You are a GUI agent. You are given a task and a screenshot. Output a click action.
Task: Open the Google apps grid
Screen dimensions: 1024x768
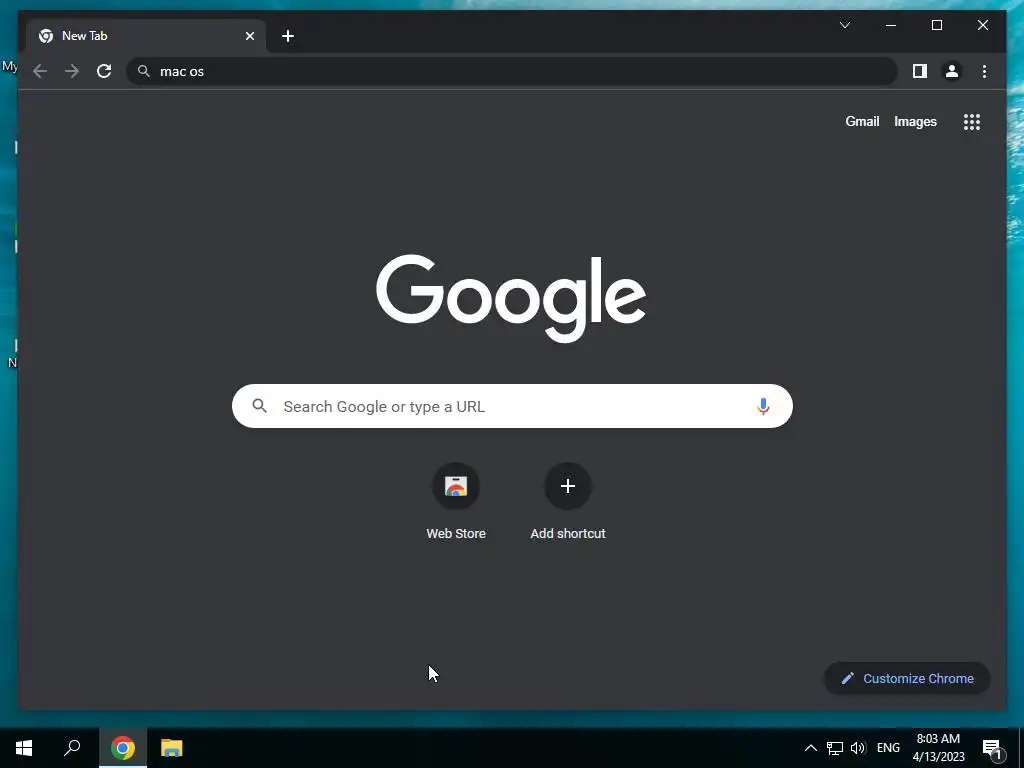pos(972,122)
